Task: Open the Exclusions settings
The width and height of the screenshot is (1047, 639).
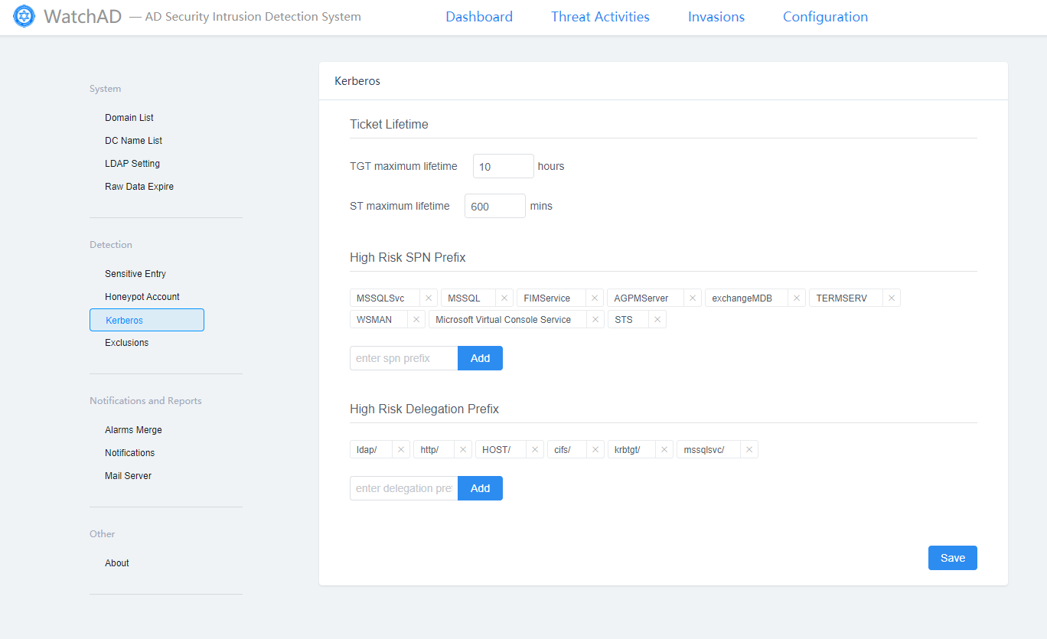Action: [126, 343]
